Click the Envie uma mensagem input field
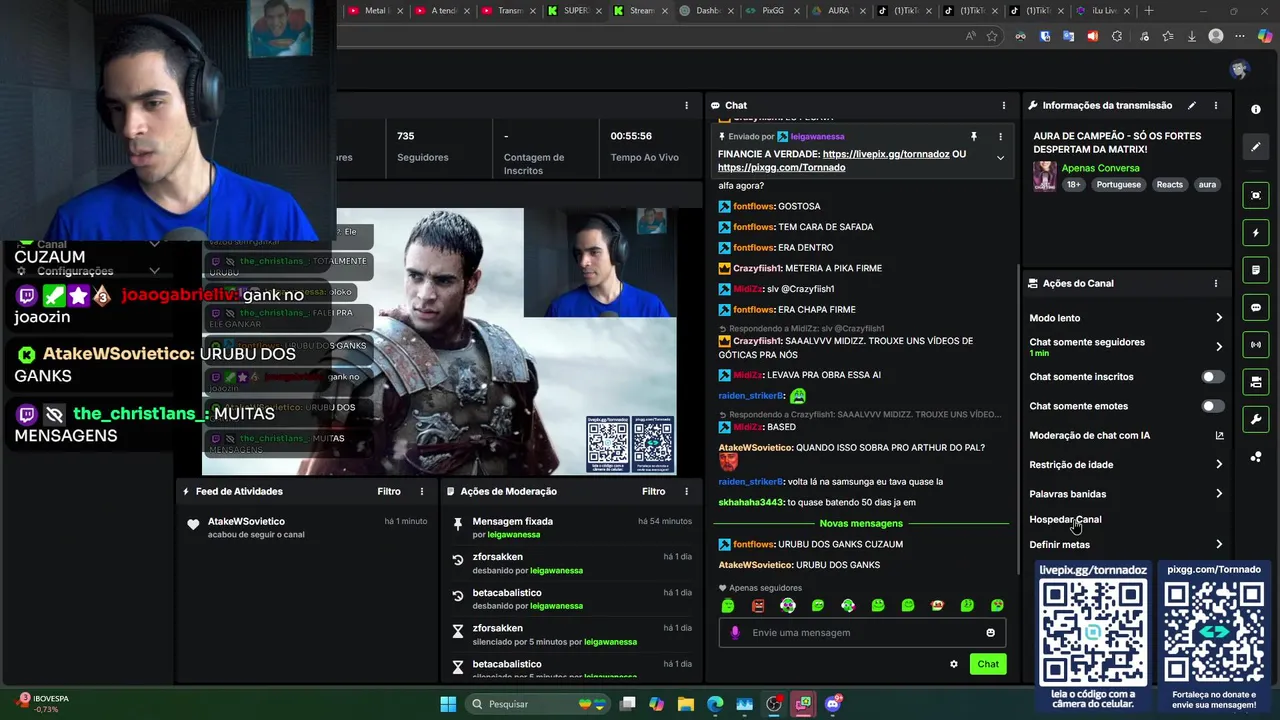This screenshot has height=720, width=1280. (x=862, y=633)
